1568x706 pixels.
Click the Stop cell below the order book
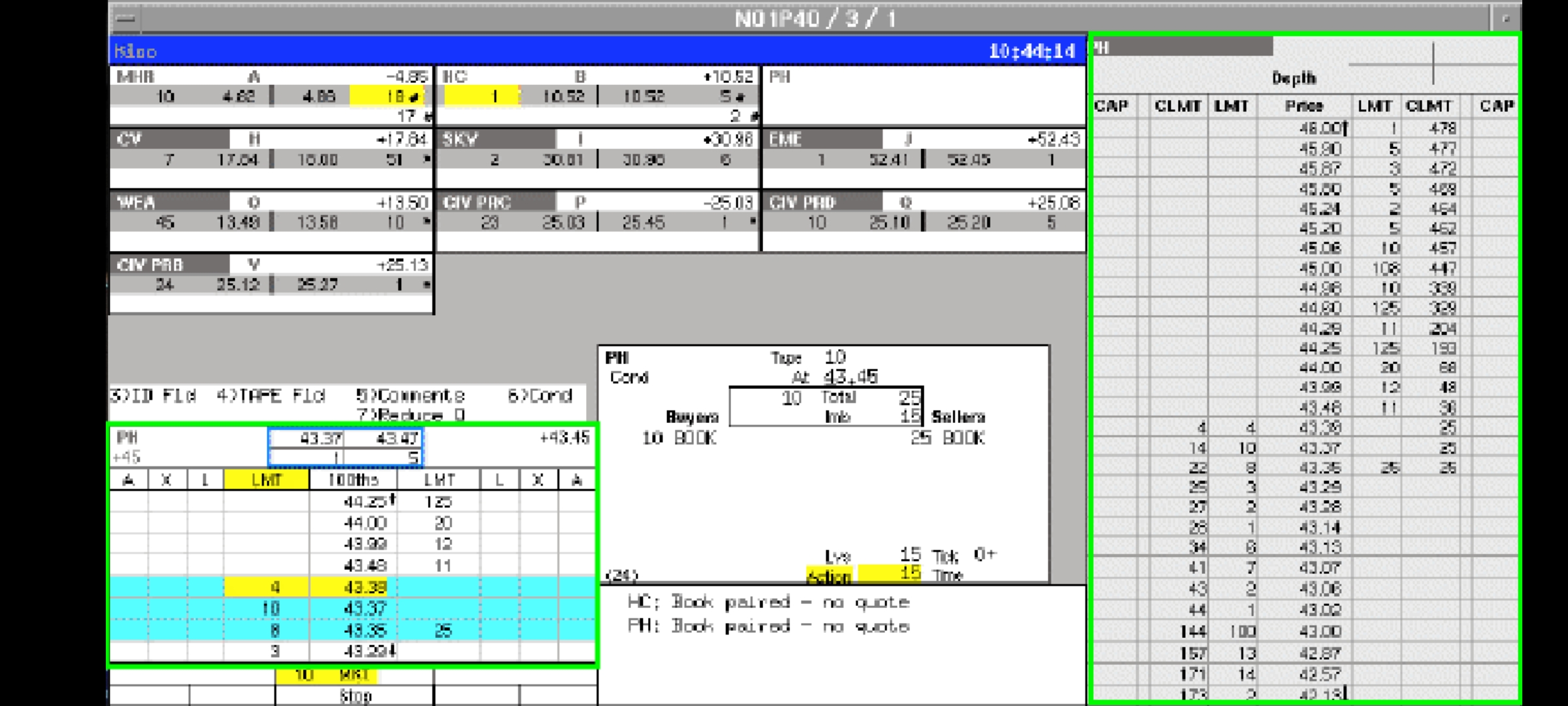pos(355,696)
